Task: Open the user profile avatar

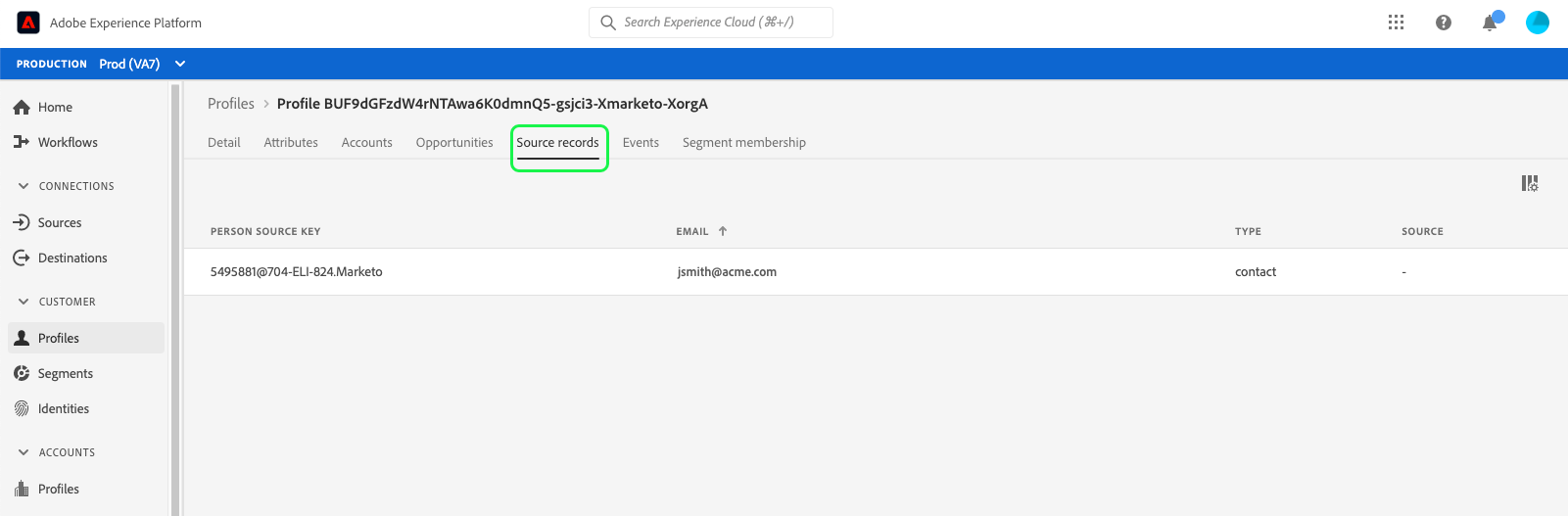Action: (x=1538, y=23)
